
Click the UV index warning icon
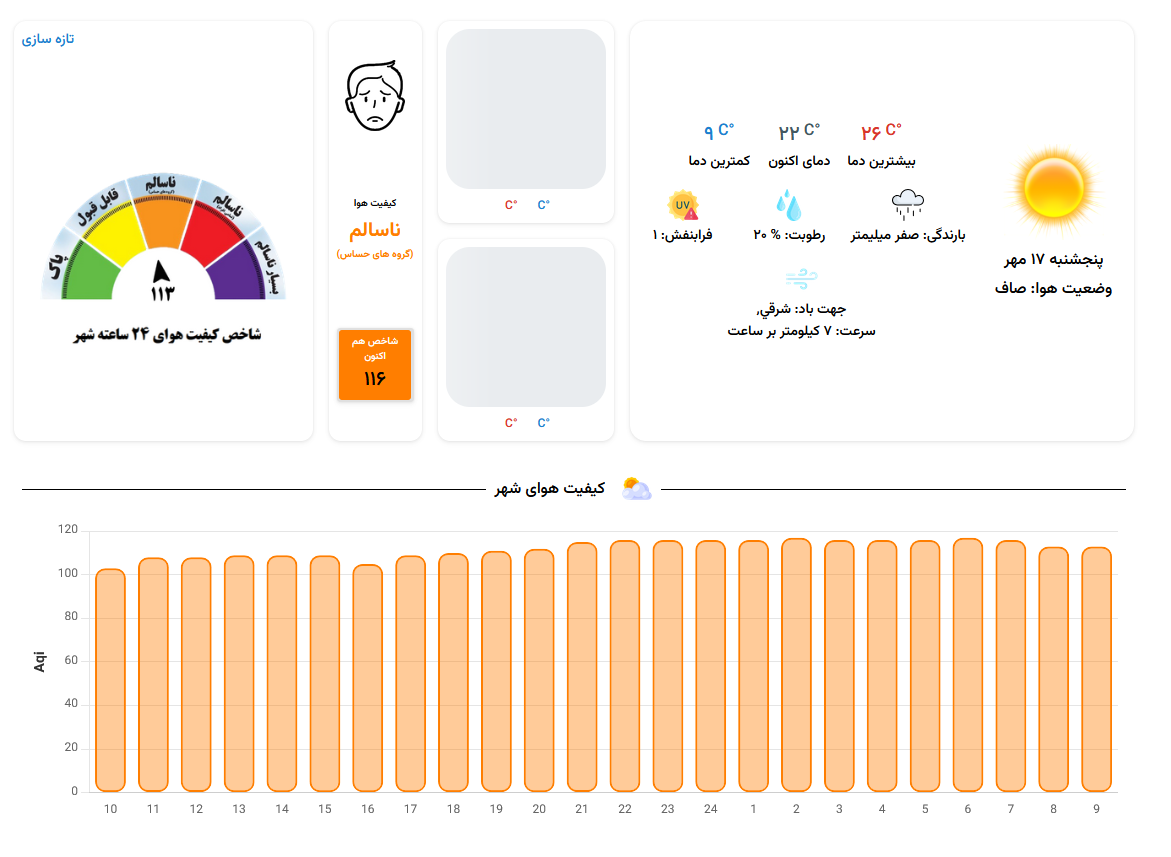pyautogui.click(x=683, y=205)
